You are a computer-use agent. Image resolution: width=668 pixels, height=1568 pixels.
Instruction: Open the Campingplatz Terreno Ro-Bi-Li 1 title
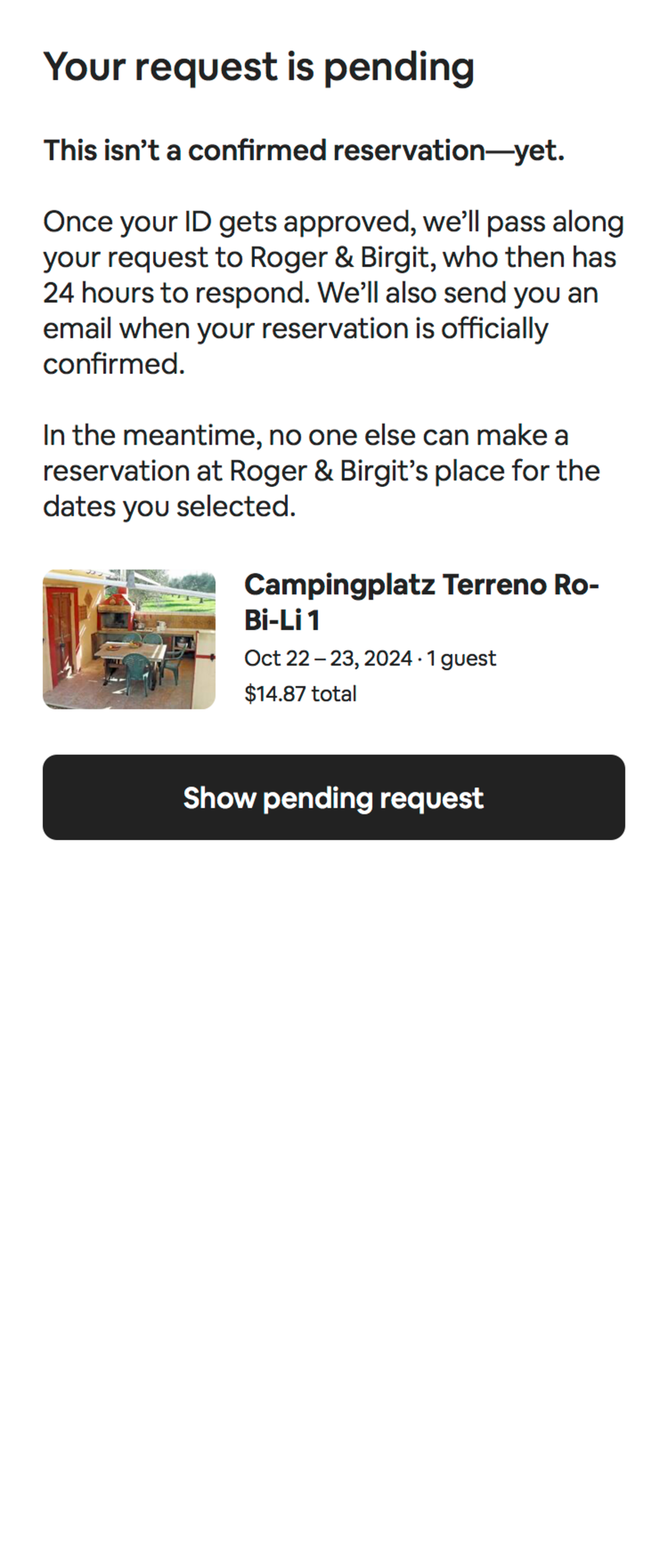tap(421, 601)
